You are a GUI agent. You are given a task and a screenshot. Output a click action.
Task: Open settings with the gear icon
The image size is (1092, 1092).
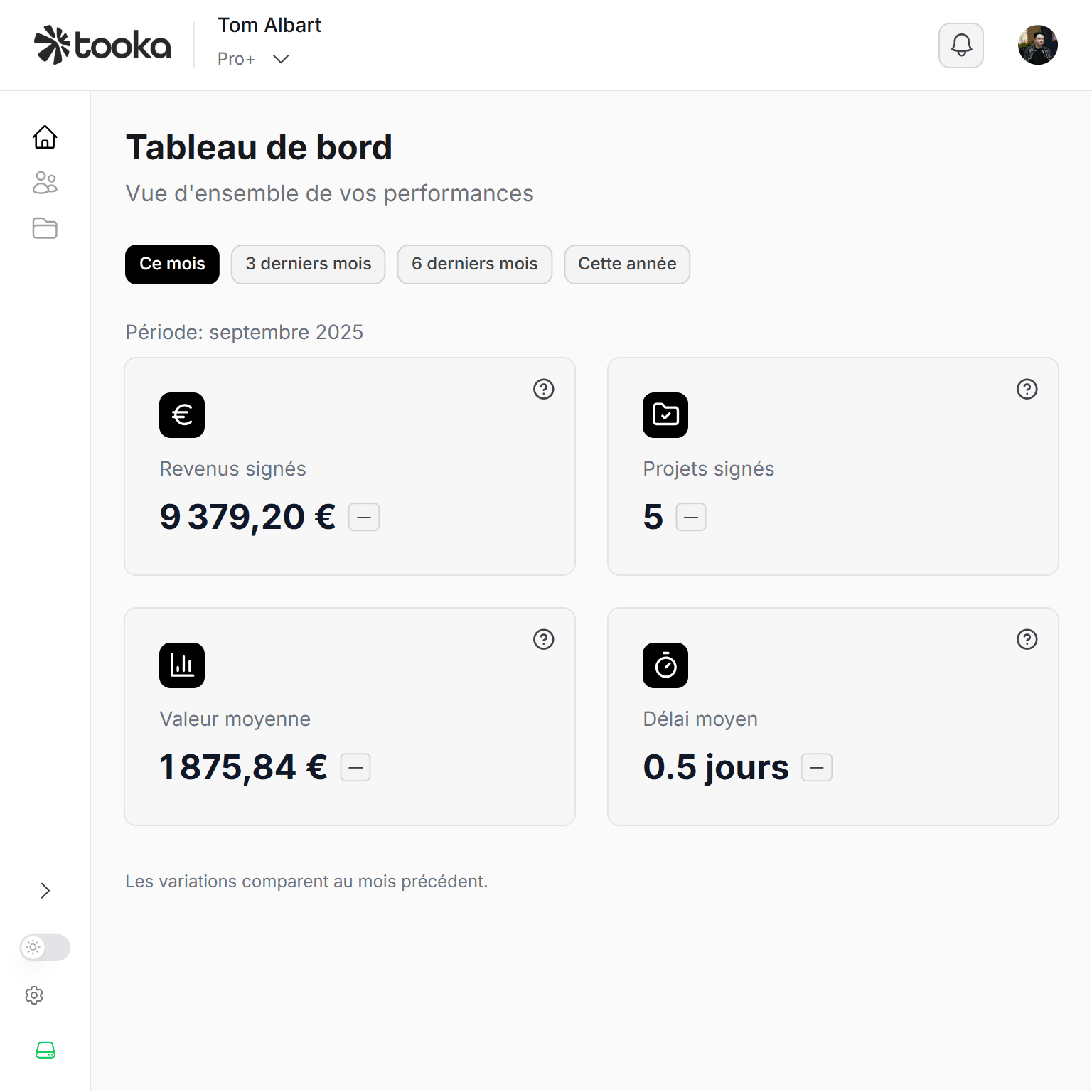pyautogui.click(x=35, y=995)
